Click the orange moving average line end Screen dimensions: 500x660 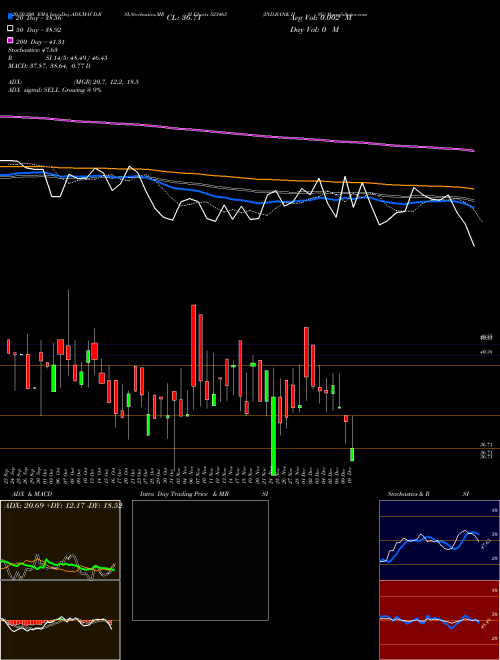(x=473, y=189)
